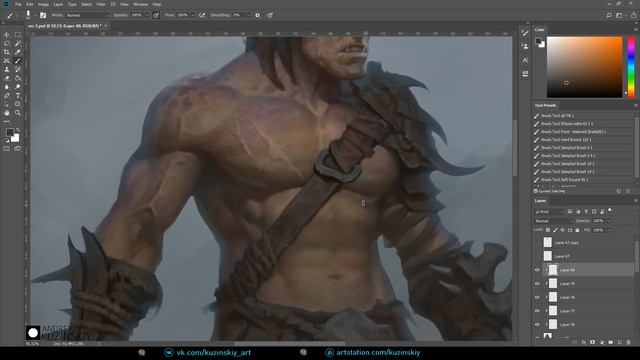The image size is (640, 360).
Task: Open Smoothing percentage dropdown
Action: (249, 15)
